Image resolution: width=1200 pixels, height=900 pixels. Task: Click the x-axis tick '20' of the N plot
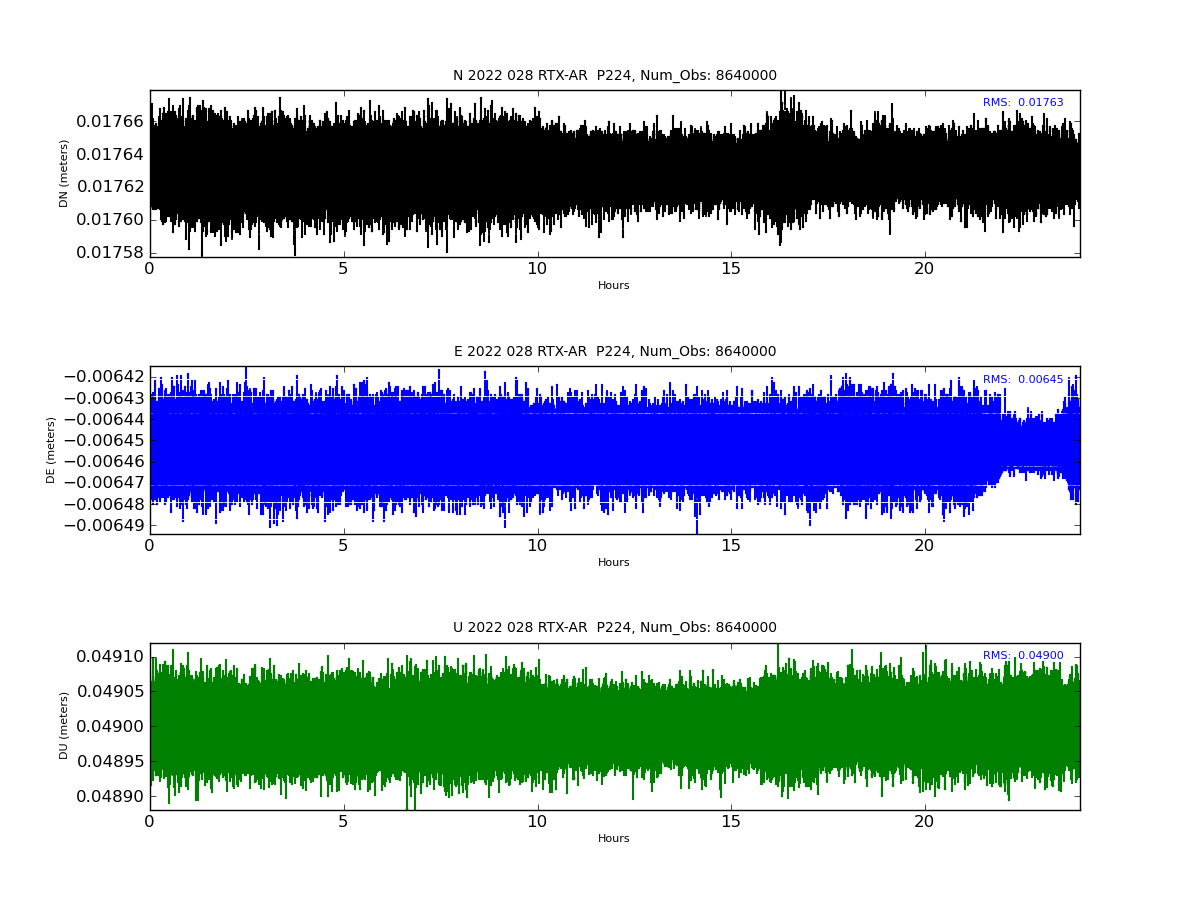(x=924, y=269)
